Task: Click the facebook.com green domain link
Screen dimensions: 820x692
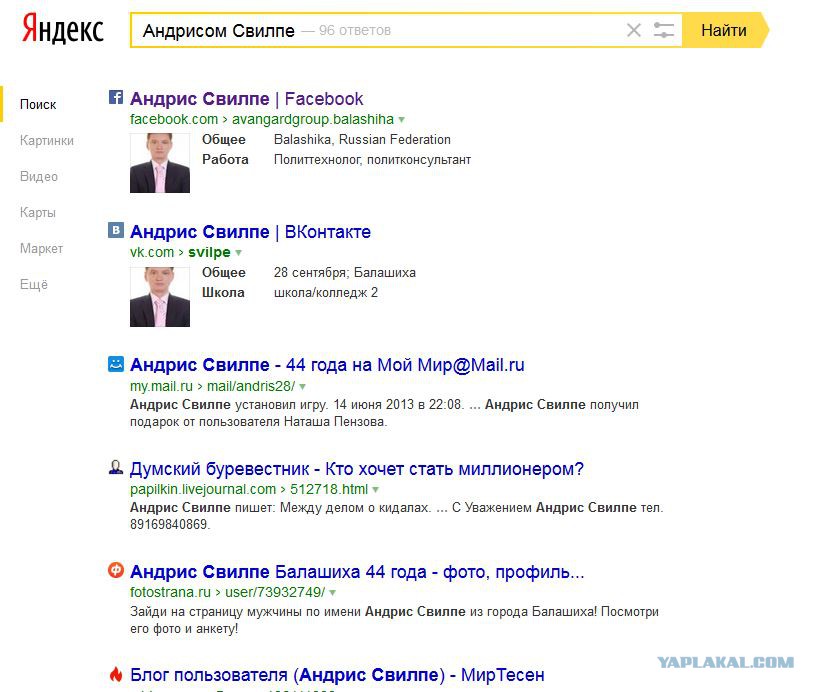Action: point(174,119)
